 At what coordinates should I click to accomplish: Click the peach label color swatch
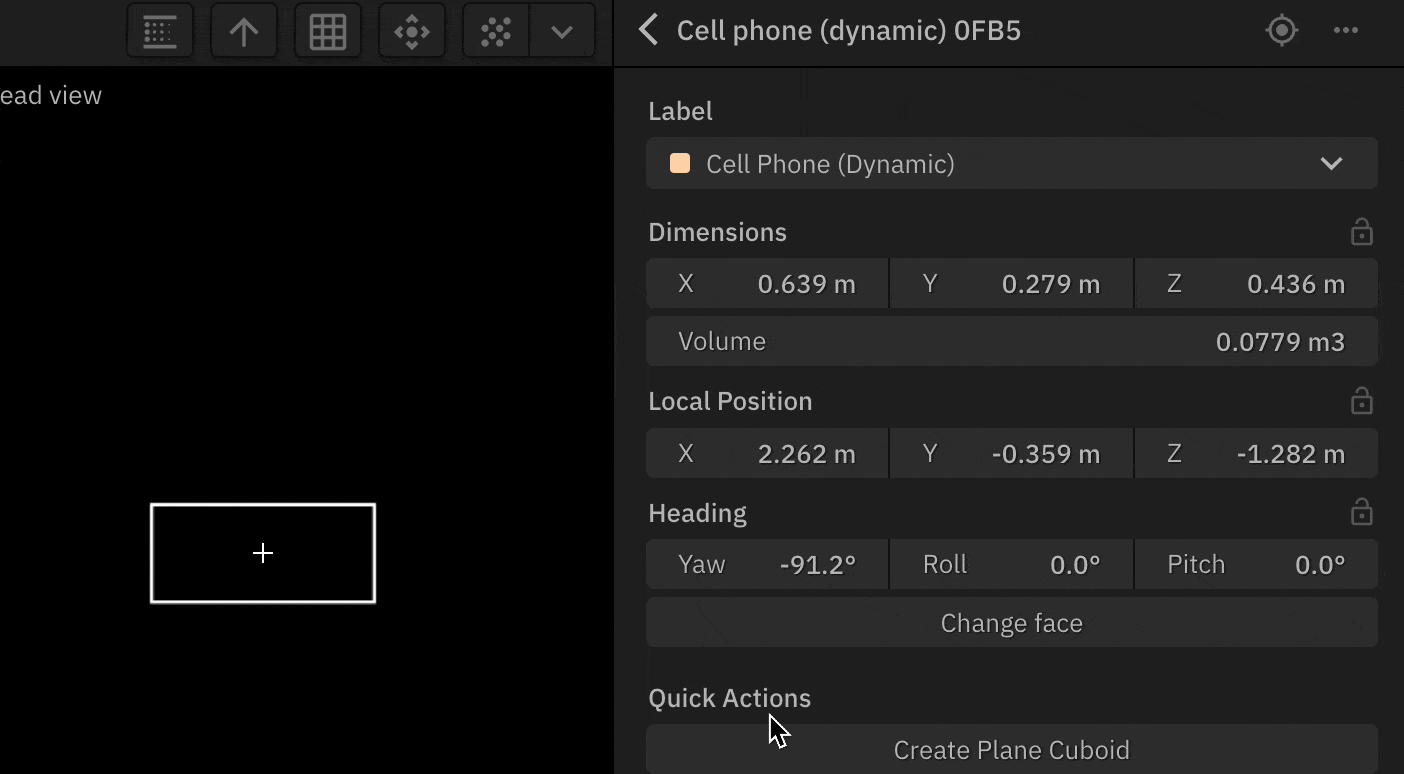[680, 164]
